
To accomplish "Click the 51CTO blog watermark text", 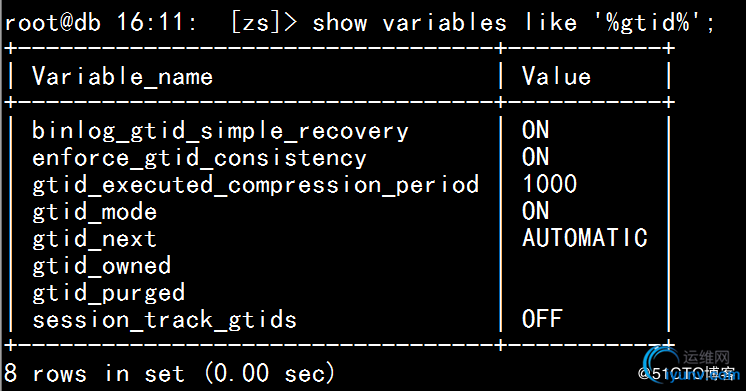I will pyautogui.click(x=688, y=373).
